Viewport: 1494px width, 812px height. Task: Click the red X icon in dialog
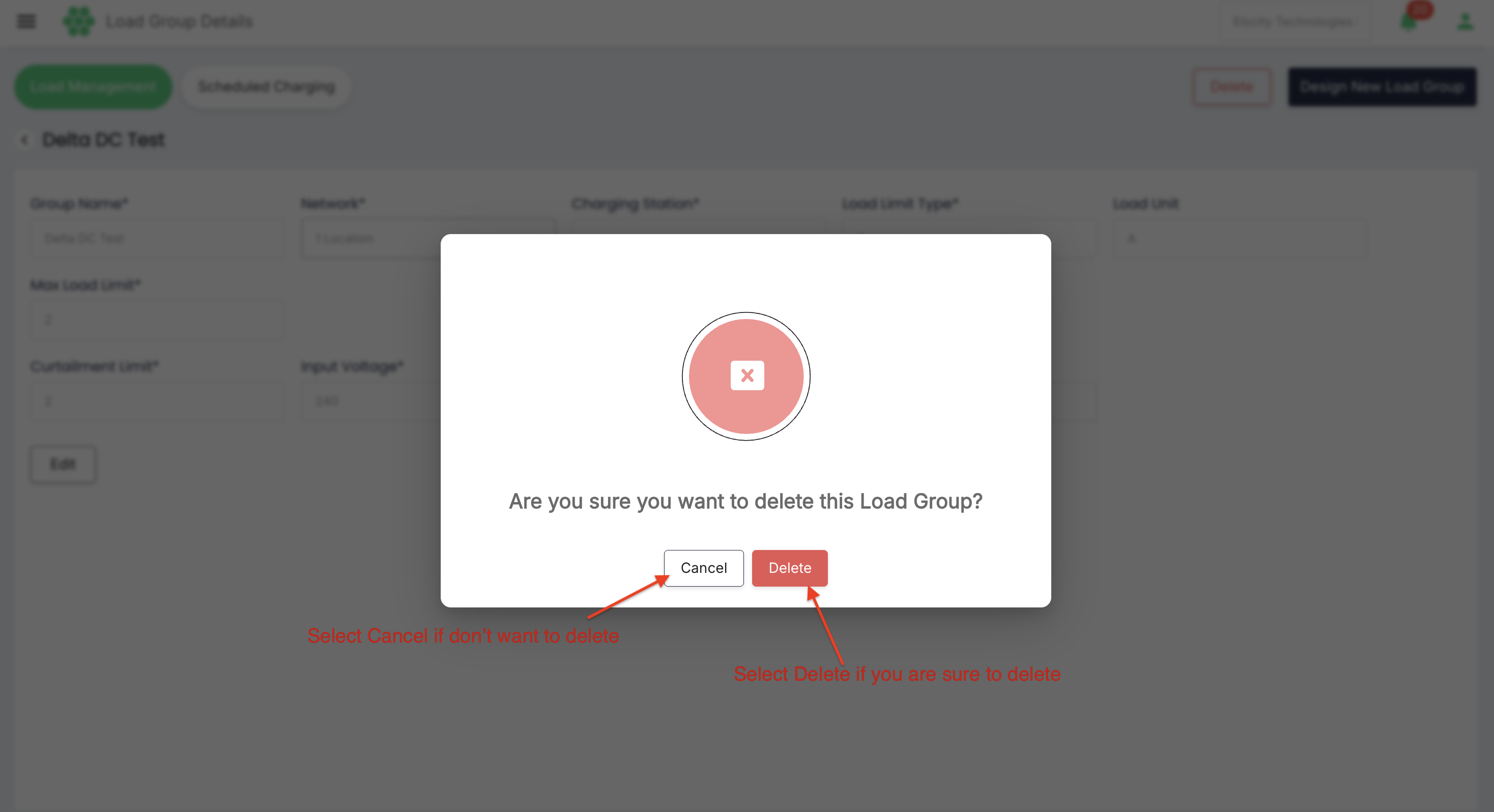click(747, 376)
